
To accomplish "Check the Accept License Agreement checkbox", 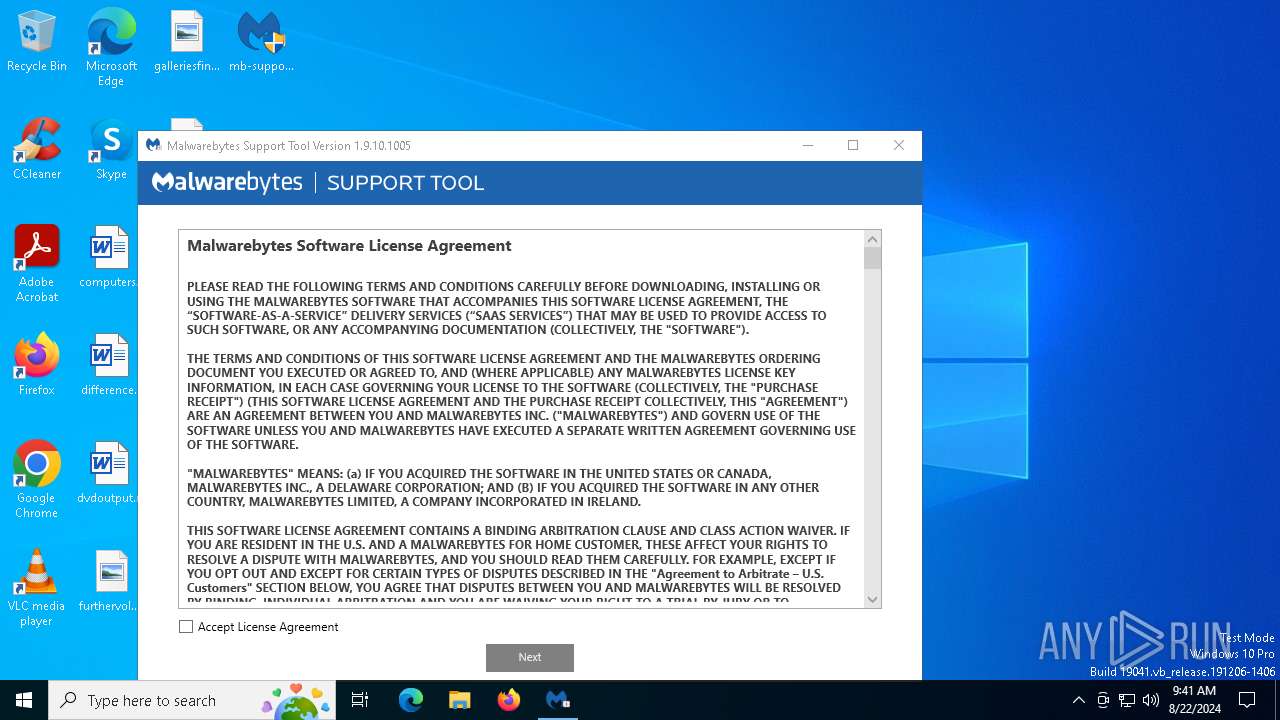I will tap(186, 627).
